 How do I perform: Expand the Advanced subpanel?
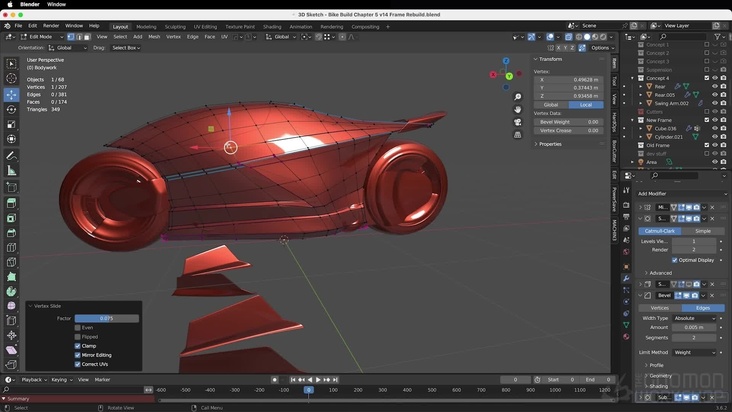pos(658,273)
